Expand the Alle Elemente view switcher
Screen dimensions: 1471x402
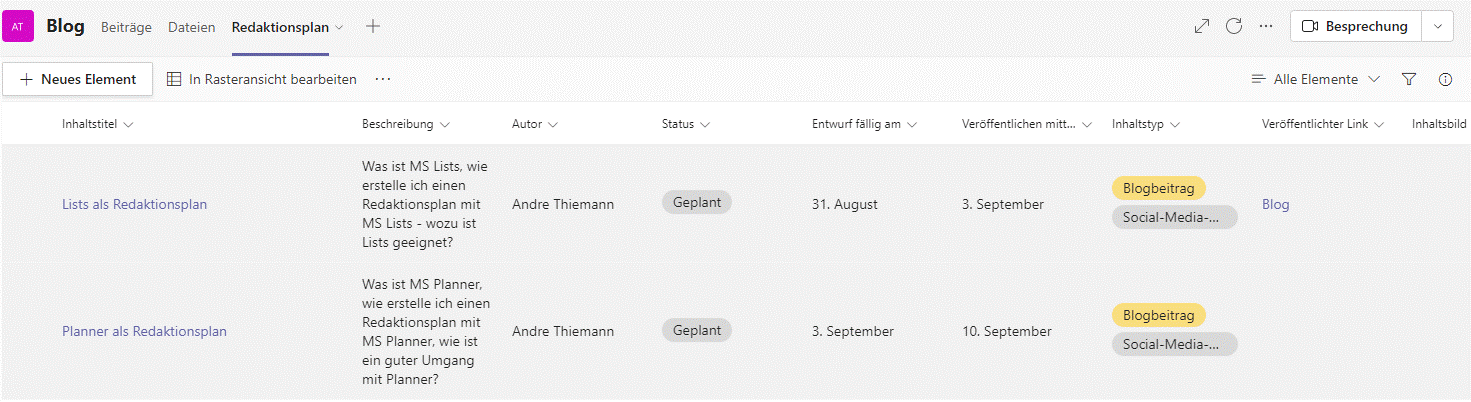[x=1316, y=79]
